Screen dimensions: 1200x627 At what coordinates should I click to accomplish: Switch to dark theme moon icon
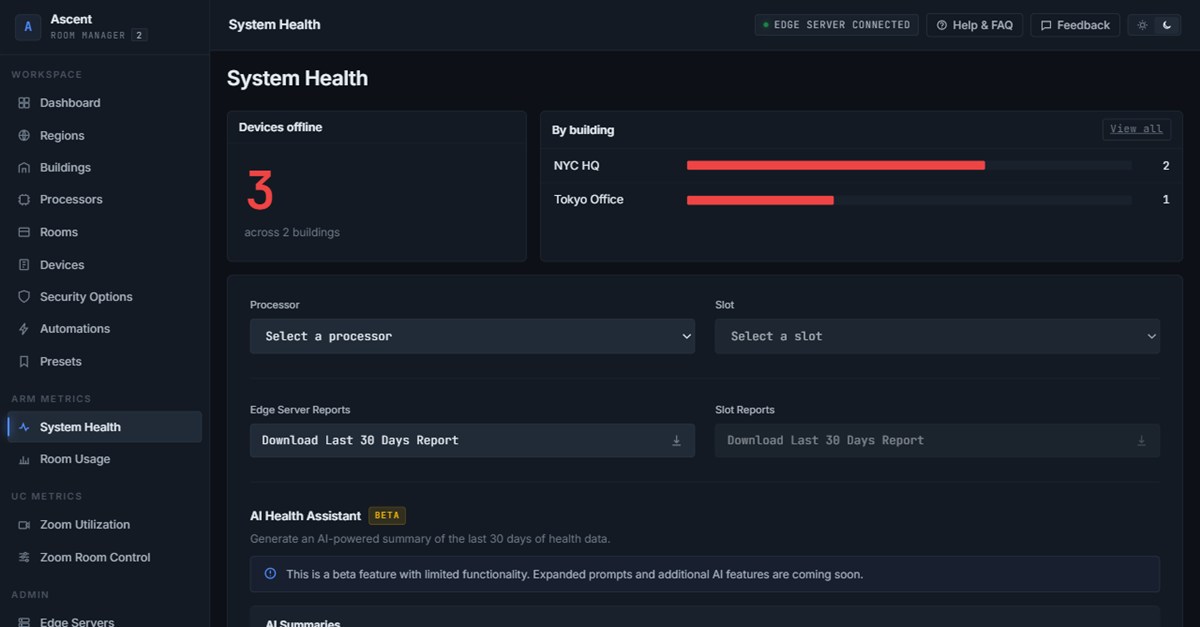1167,25
